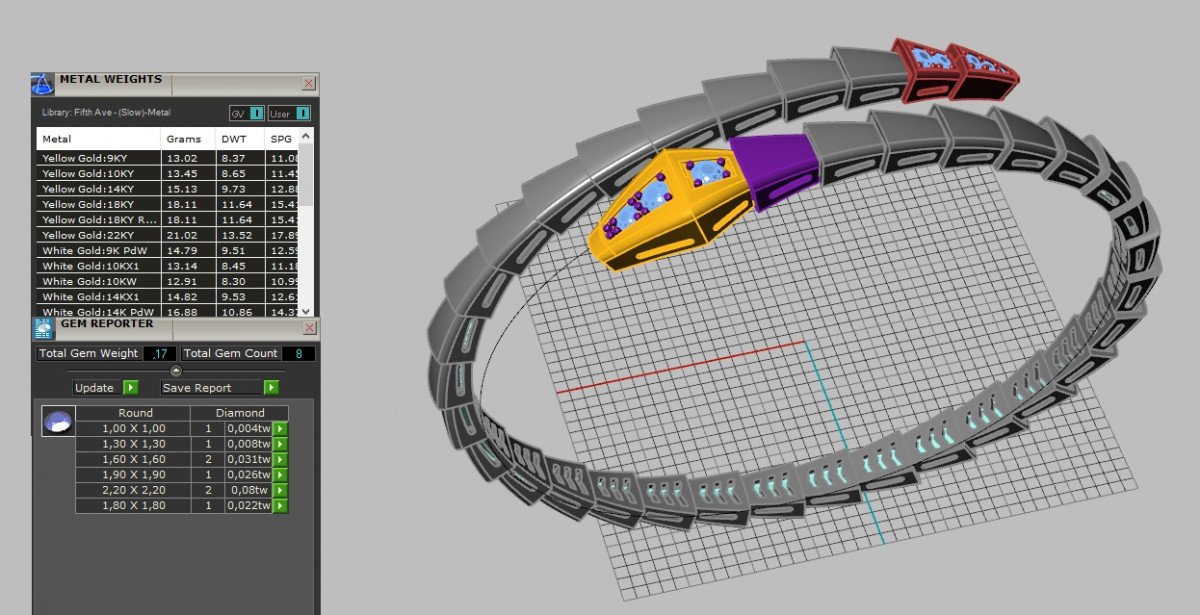Click the 1,60 X 1,60 size cell
1200x615 pixels.
[133, 459]
